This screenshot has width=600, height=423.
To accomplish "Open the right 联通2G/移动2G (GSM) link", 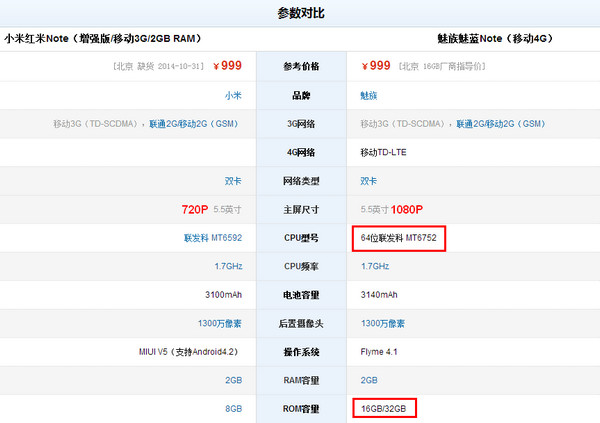I will click(501, 124).
